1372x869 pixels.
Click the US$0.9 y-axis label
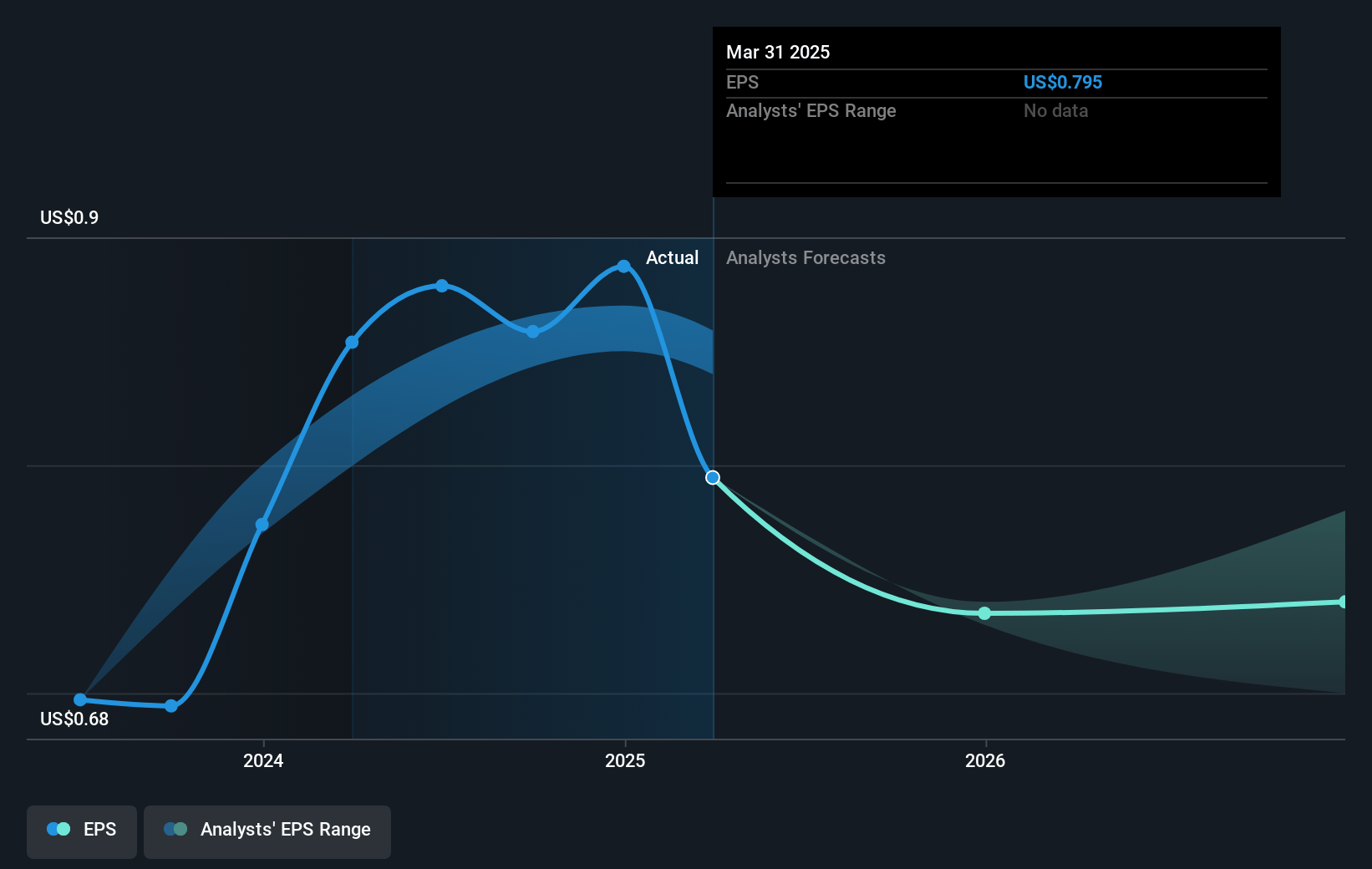[x=69, y=217]
